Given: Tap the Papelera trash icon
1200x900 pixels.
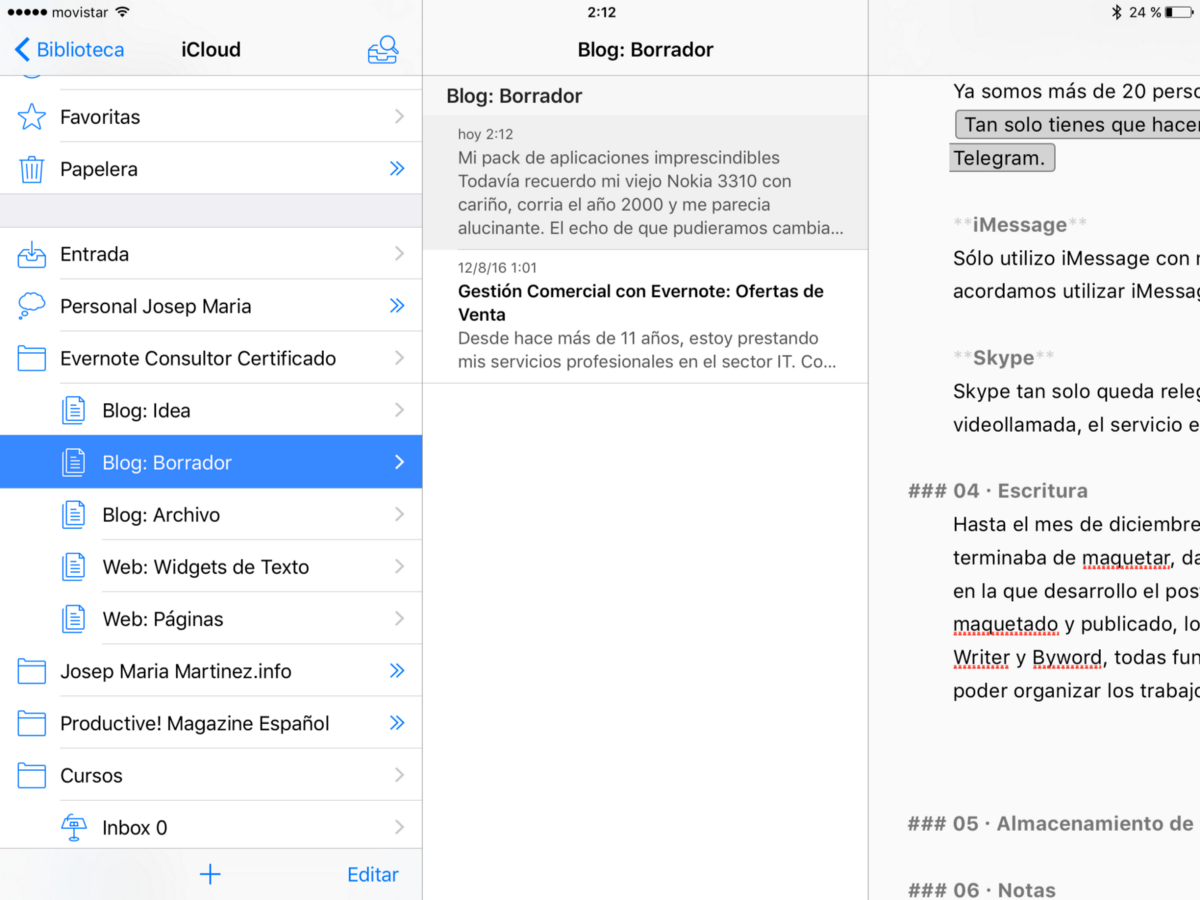Looking at the screenshot, I should click(x=32, y=169).
